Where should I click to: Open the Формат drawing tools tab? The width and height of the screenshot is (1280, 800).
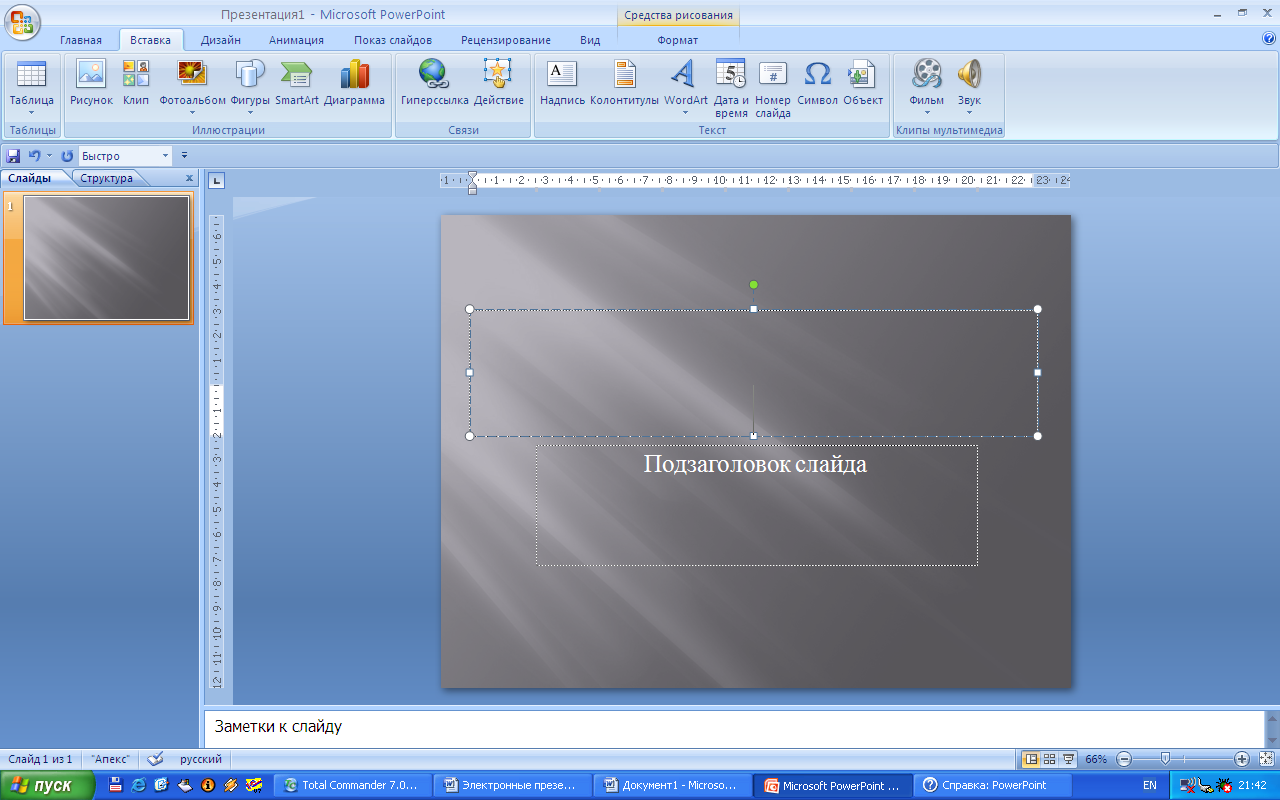[678, 40]
